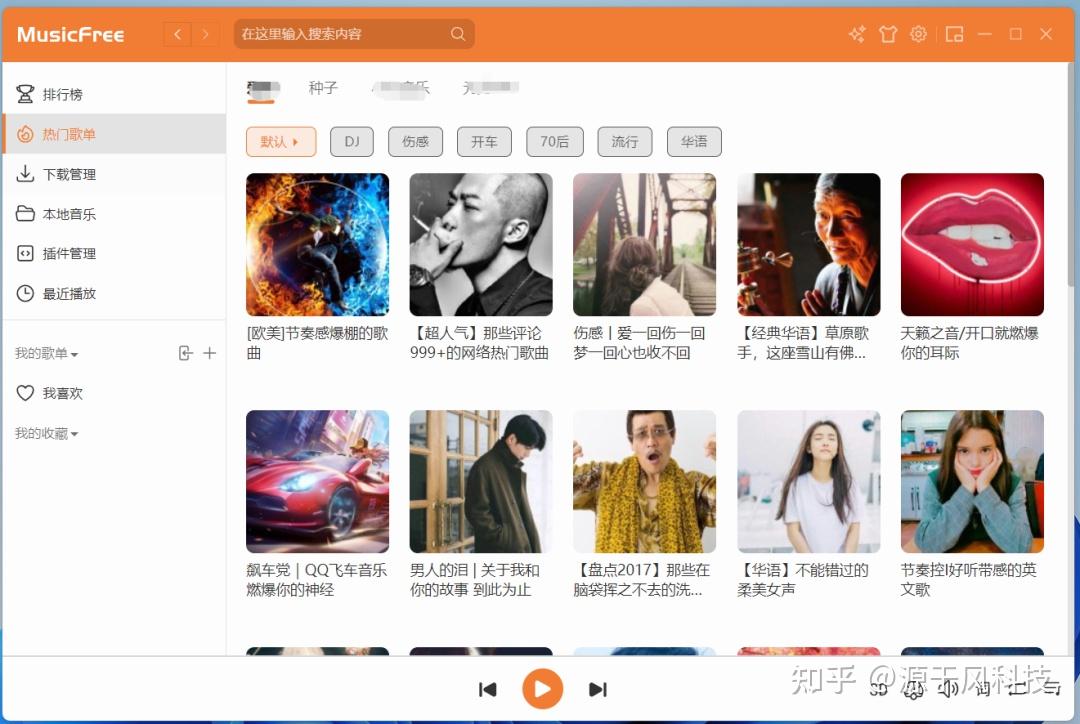Image resolution: width=1080 pixels, height=724 pixels.
Task: Click the sparkle effects icon in titlebar
Action: [857, 33]
